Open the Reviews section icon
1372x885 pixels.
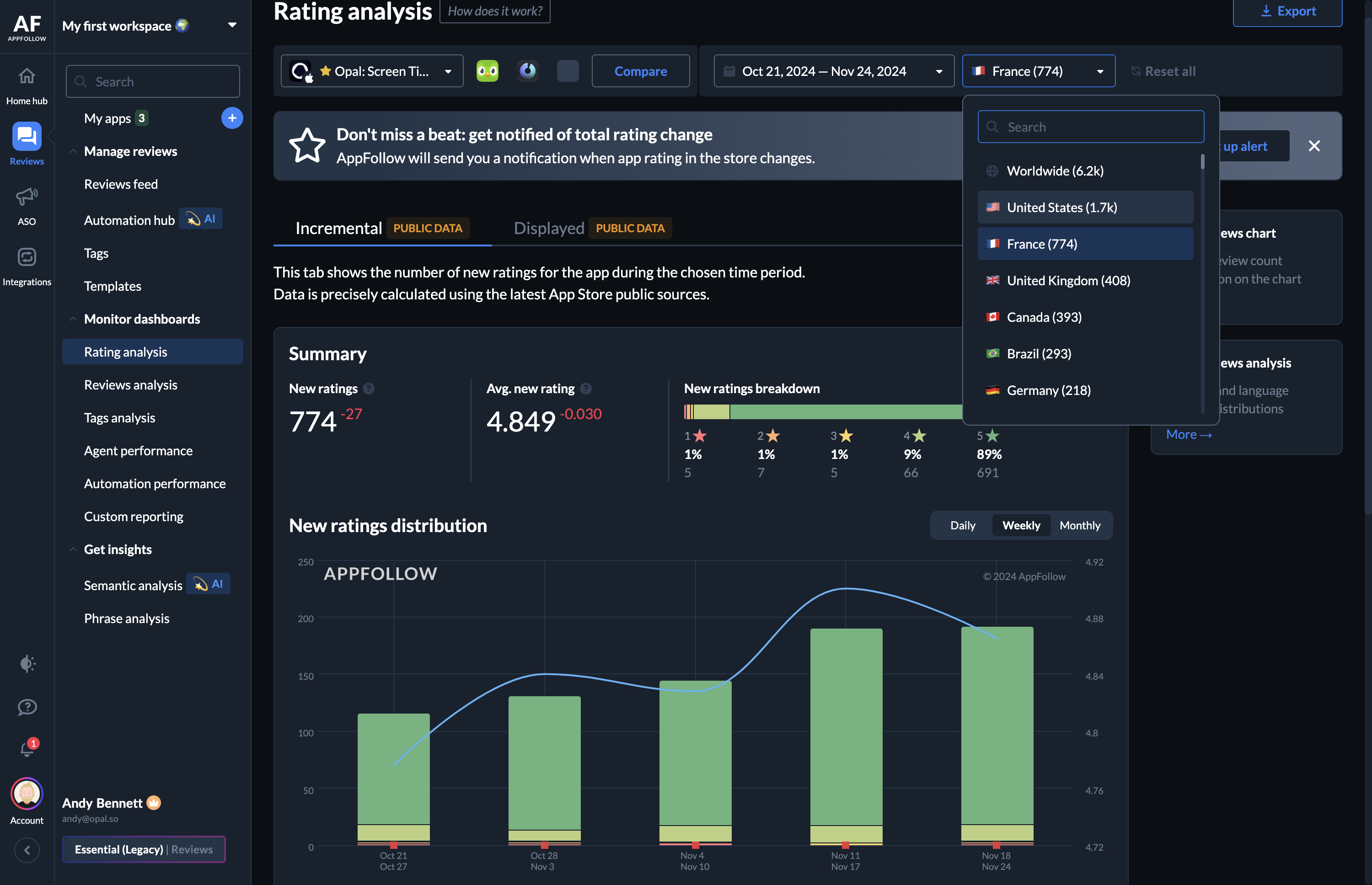click(27, 137)
